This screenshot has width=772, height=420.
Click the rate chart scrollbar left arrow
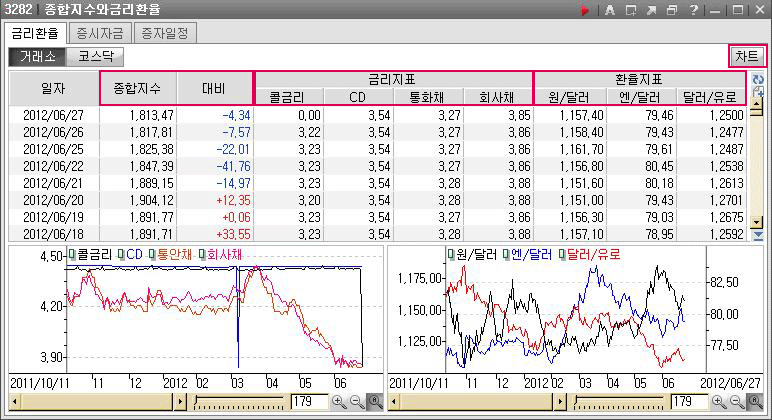(x=14, y=402)
